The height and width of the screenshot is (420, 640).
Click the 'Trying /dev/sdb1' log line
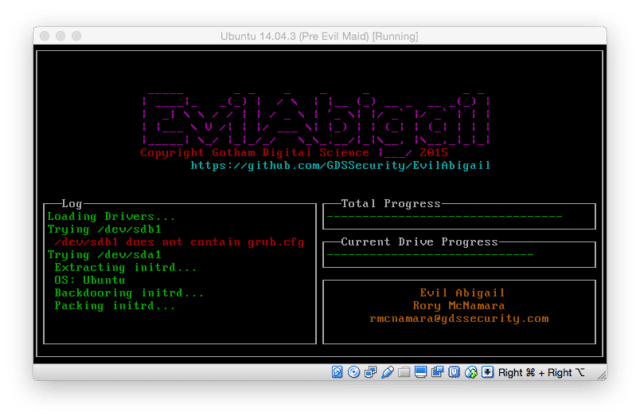pyautogui.click(x=104, y=229)
